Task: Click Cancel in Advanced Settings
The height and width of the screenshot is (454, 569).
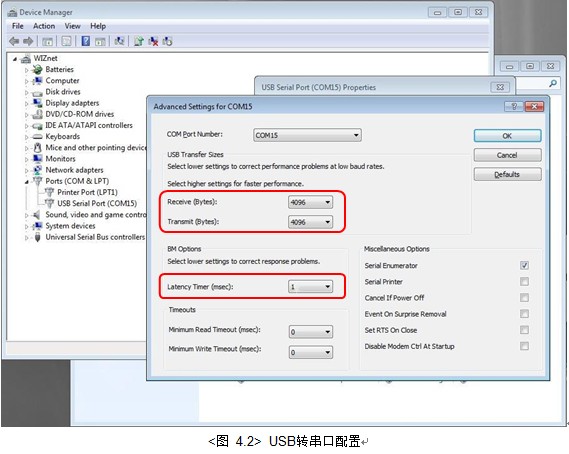Action: tap(507, 155)
